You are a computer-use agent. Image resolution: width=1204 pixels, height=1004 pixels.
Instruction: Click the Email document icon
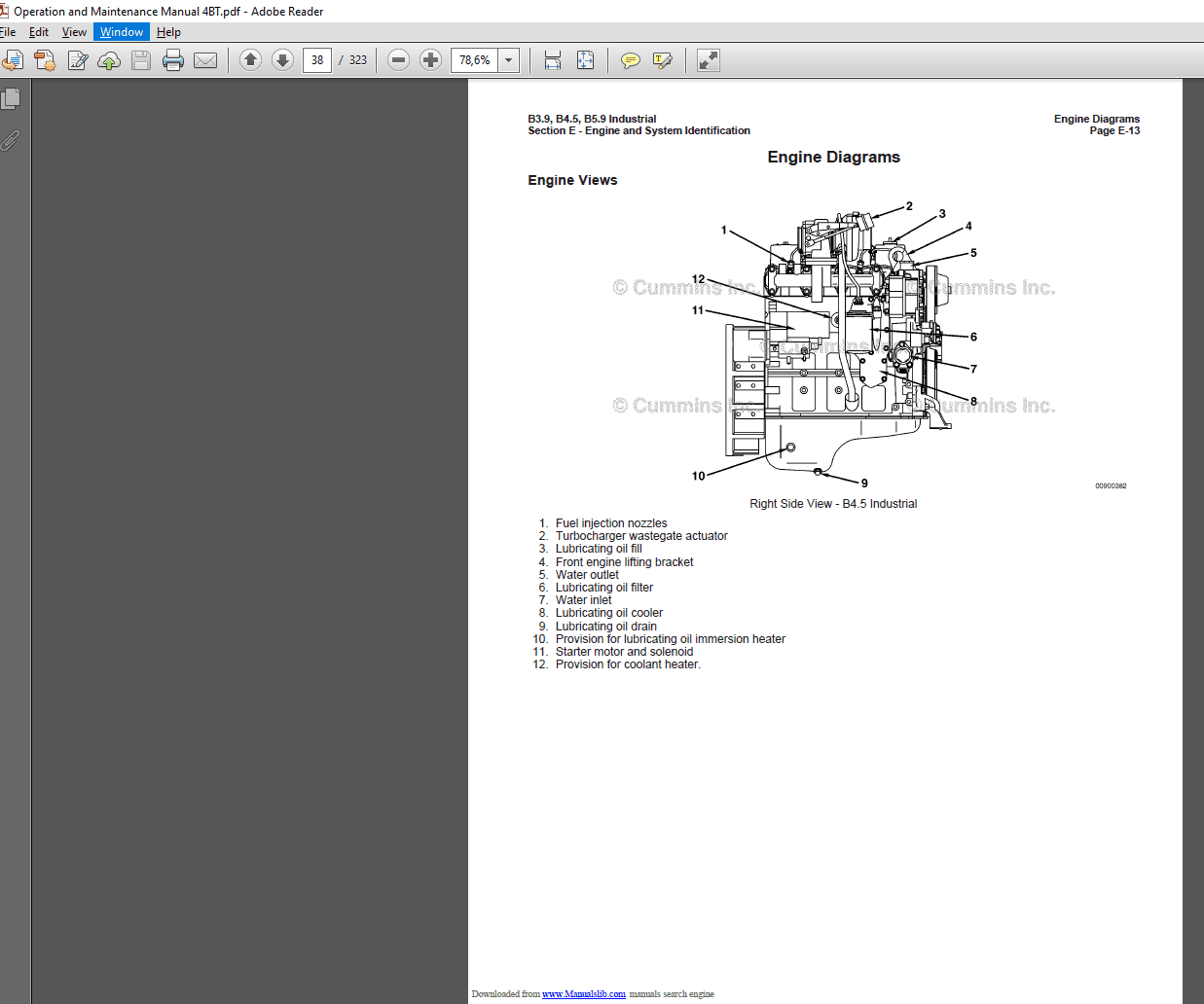click(x=205, y=59)
